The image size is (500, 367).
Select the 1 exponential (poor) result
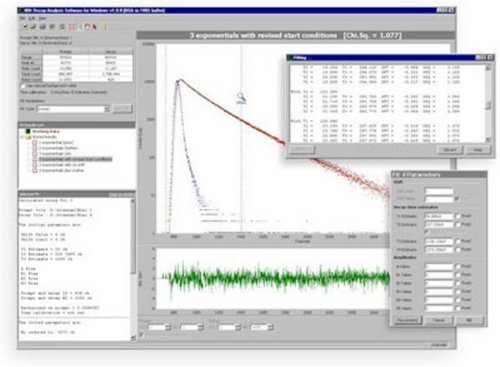click(56, 143)
